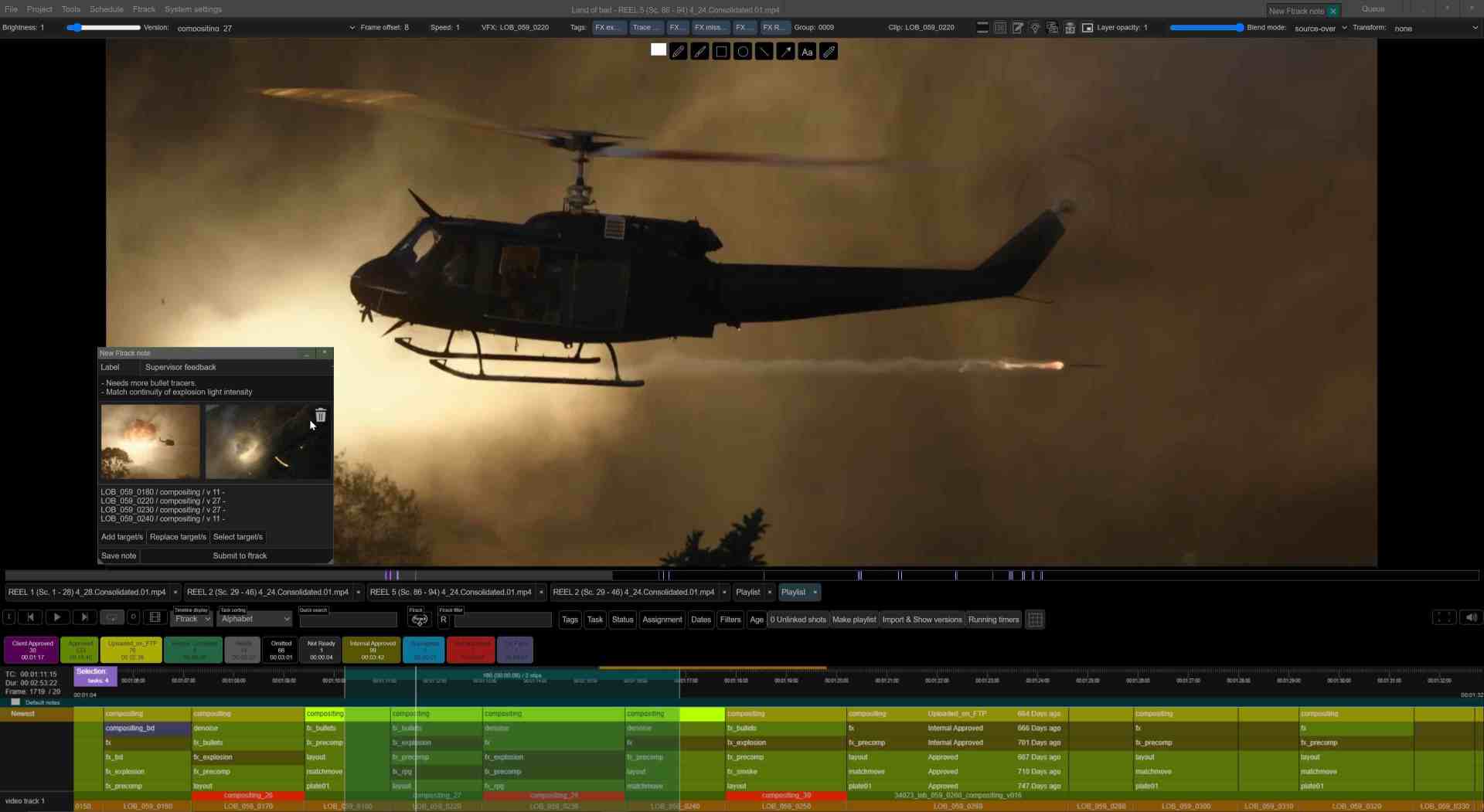1484x812 pixels.
Task: Select the Text annotation tool
Action: 807,52
